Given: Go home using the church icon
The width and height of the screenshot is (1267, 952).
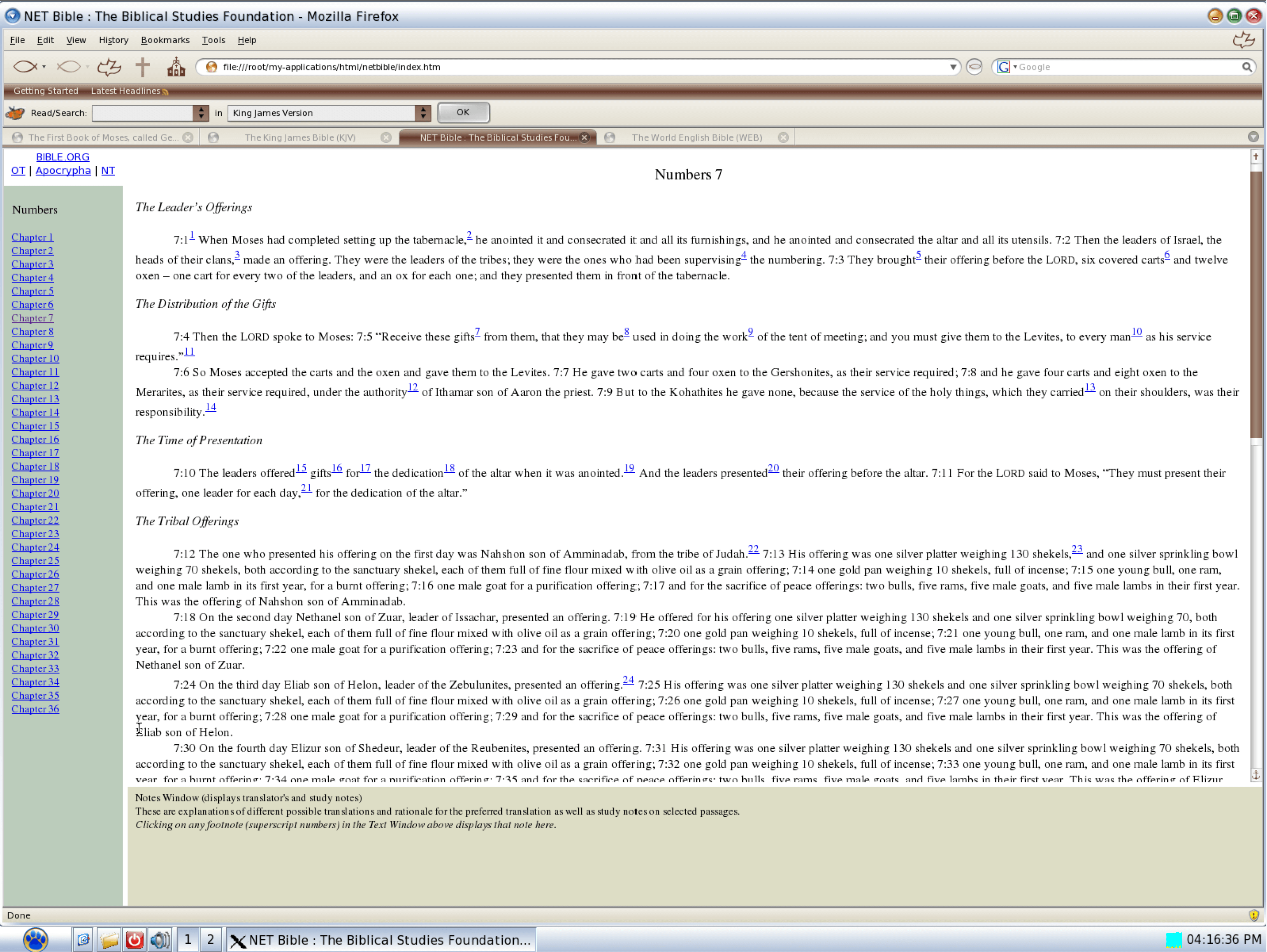Looking at the screenshot, I should tap(176, 67).
